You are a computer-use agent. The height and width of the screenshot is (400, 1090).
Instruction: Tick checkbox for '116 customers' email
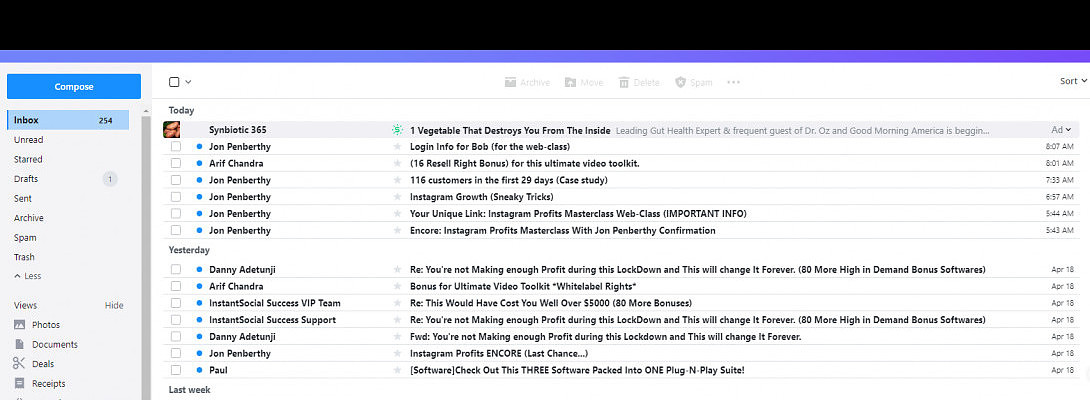[176, 180]
